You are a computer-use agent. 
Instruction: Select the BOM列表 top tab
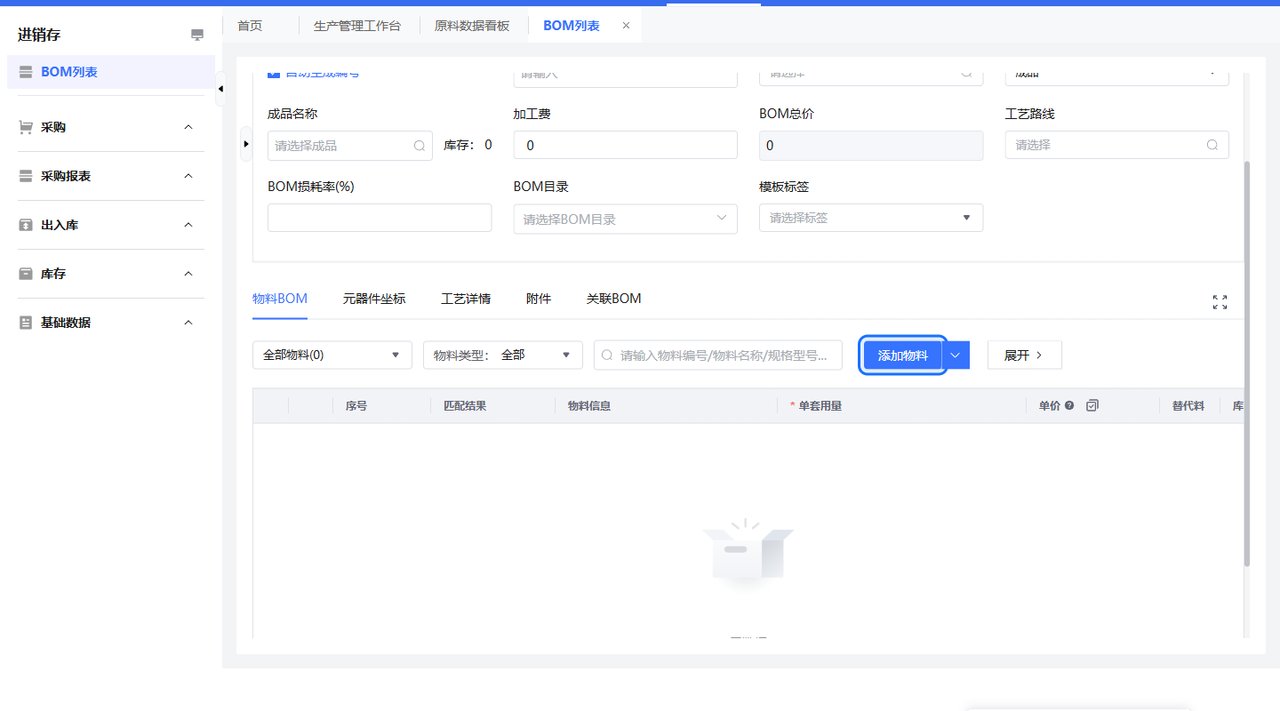(x=572, y=26)
